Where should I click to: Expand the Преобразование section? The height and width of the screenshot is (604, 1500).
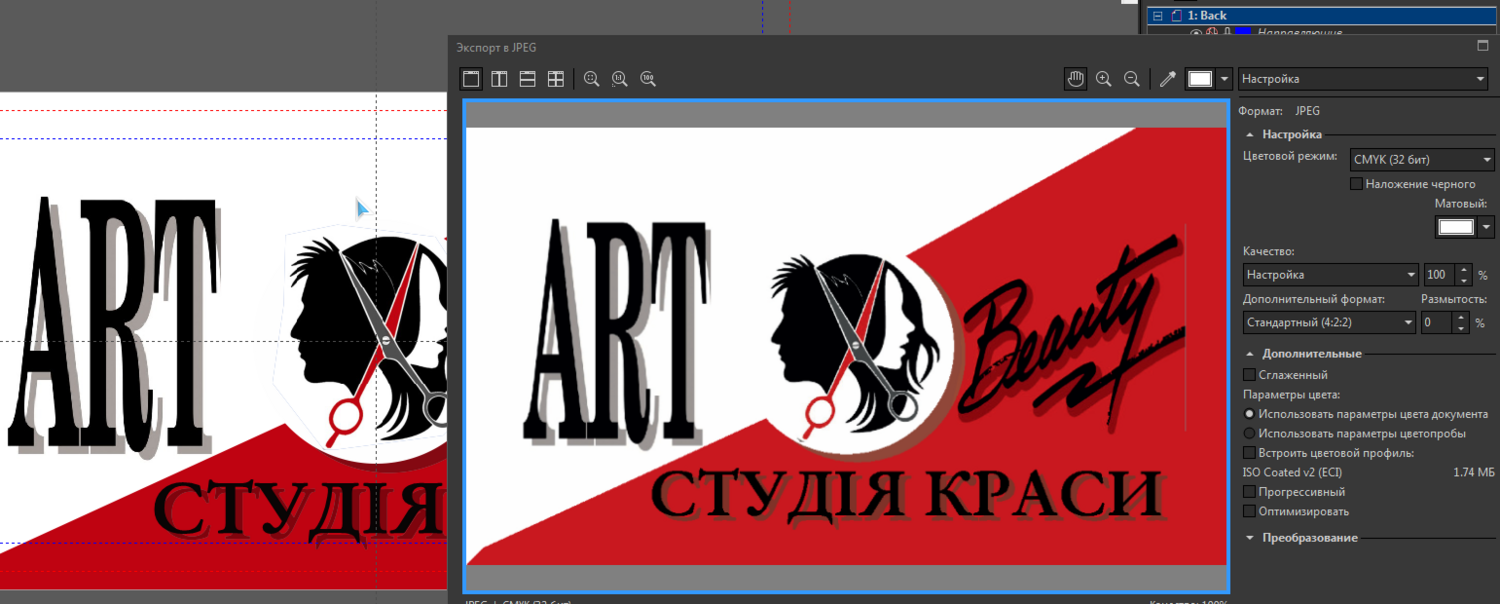(x=1250, y=538)
